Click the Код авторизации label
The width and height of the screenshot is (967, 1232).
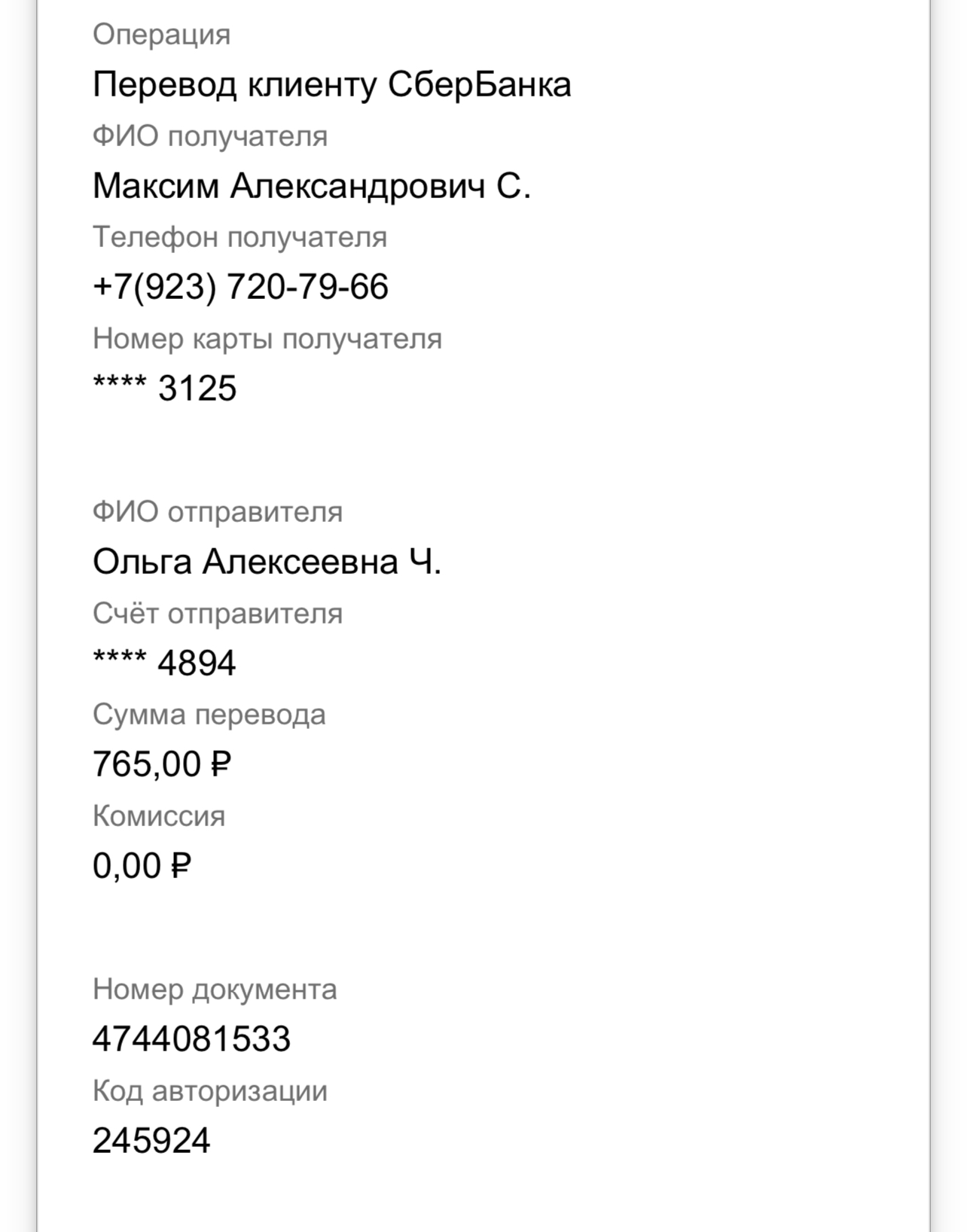[x=210, y=1091]
